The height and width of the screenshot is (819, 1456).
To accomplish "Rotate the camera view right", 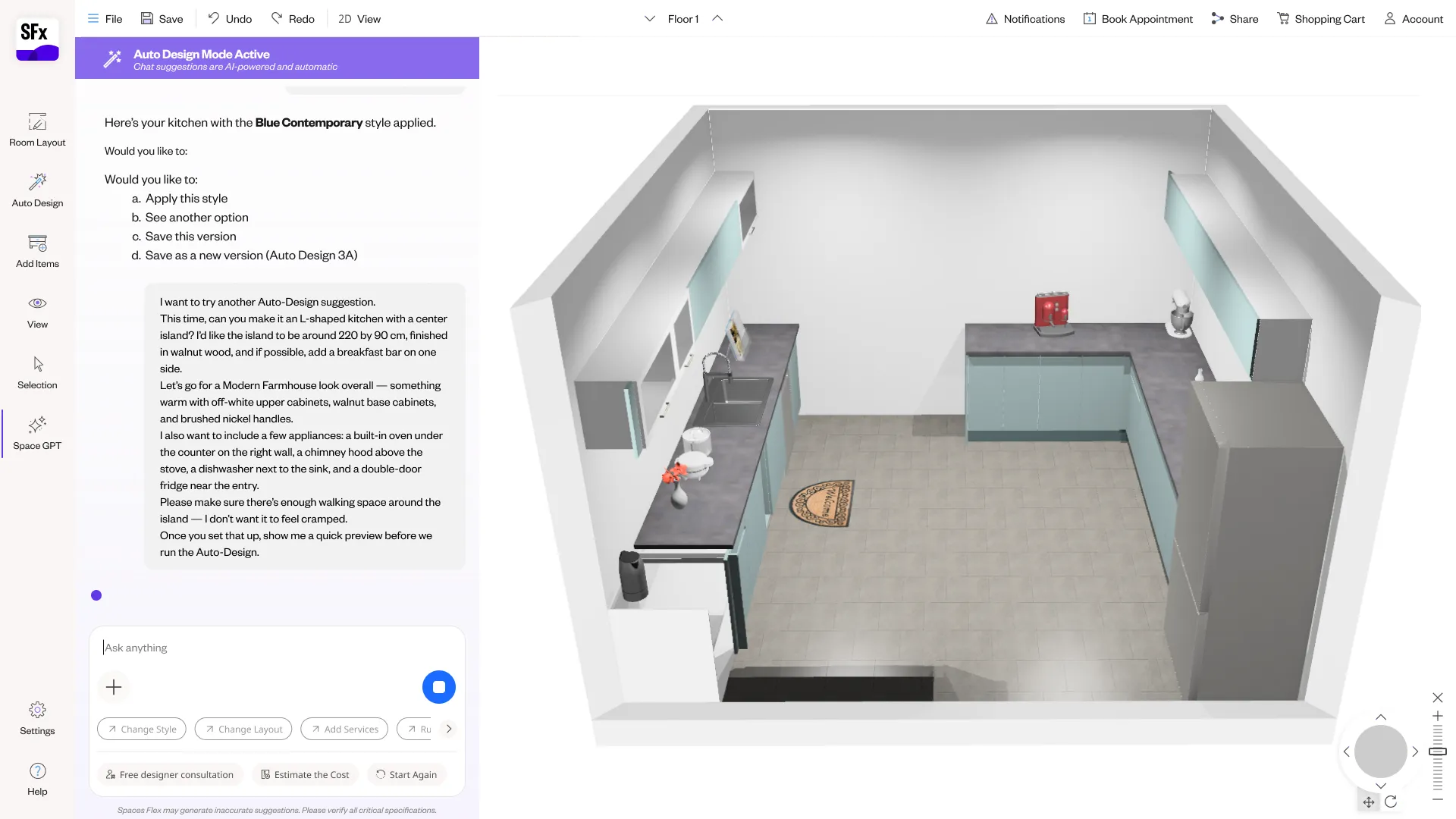I will pyautogui.click(x=1415, y=752).
